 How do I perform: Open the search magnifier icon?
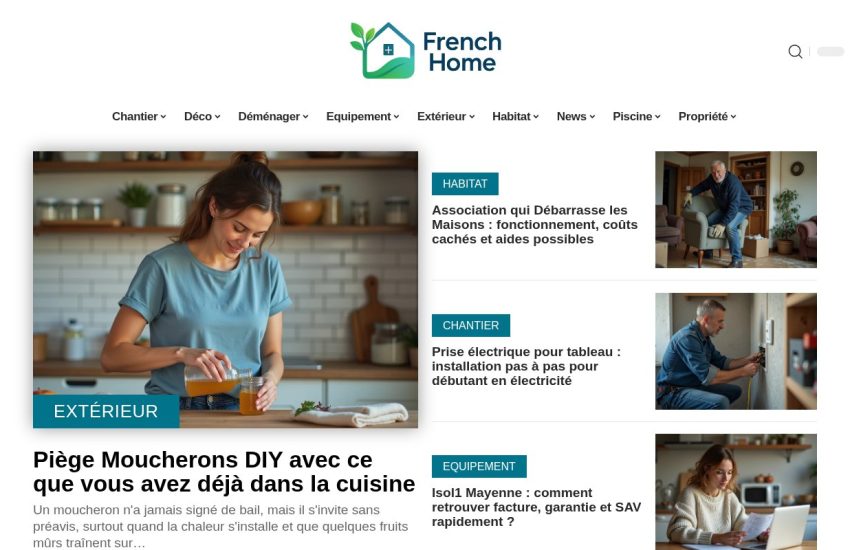click(795, 51)
